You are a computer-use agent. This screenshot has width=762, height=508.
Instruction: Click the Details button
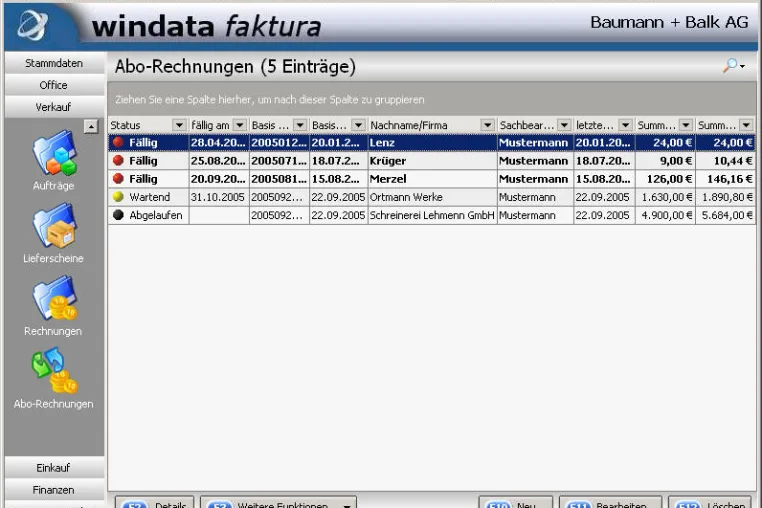155,503
